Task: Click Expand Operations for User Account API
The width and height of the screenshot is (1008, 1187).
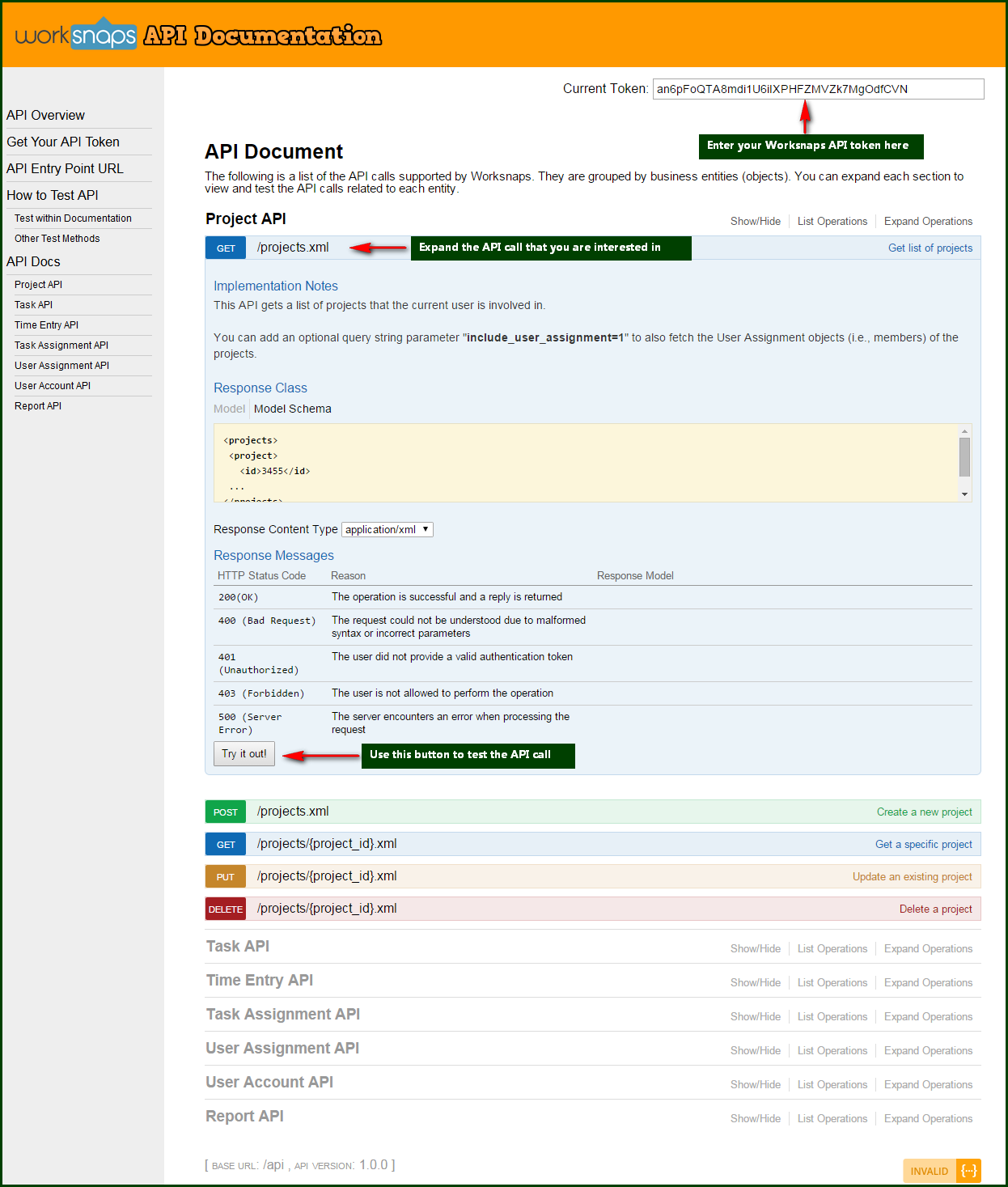Action: (x=928, y=1084)
